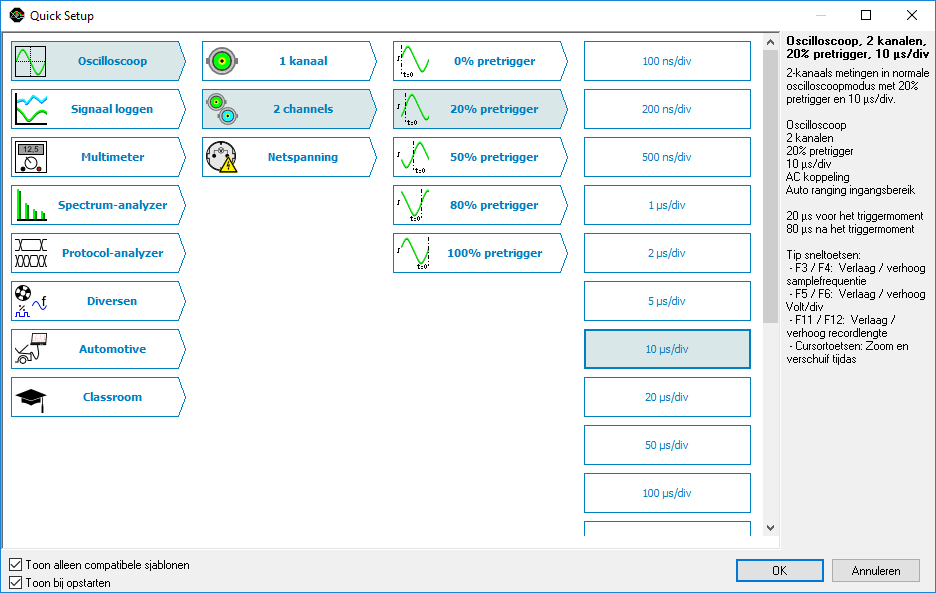Choose the Multimeter display icon
This screenshot has height=593, width=936.
click(x=30, y=157)
